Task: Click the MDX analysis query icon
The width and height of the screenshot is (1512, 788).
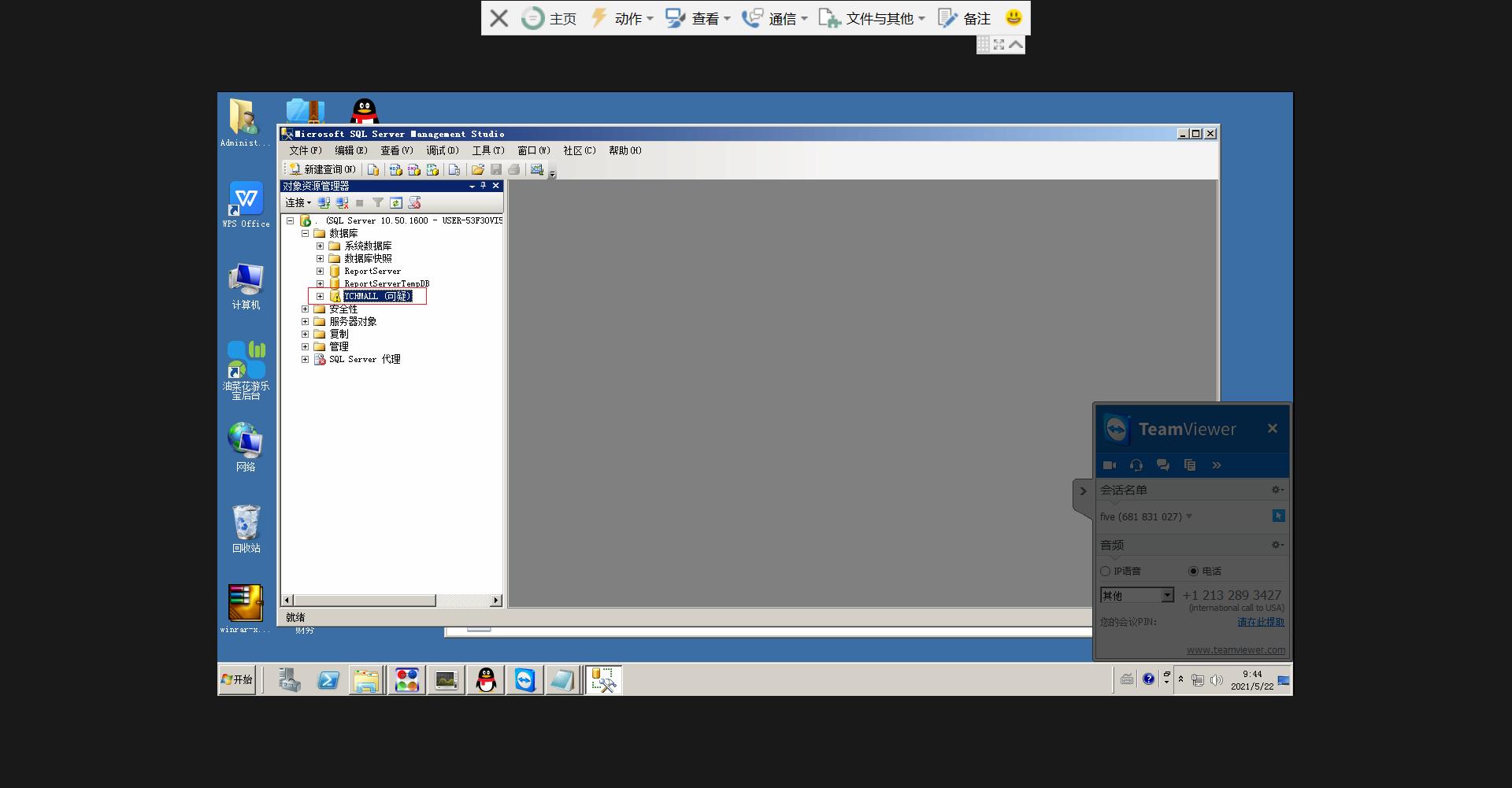Action: (395, 169)
